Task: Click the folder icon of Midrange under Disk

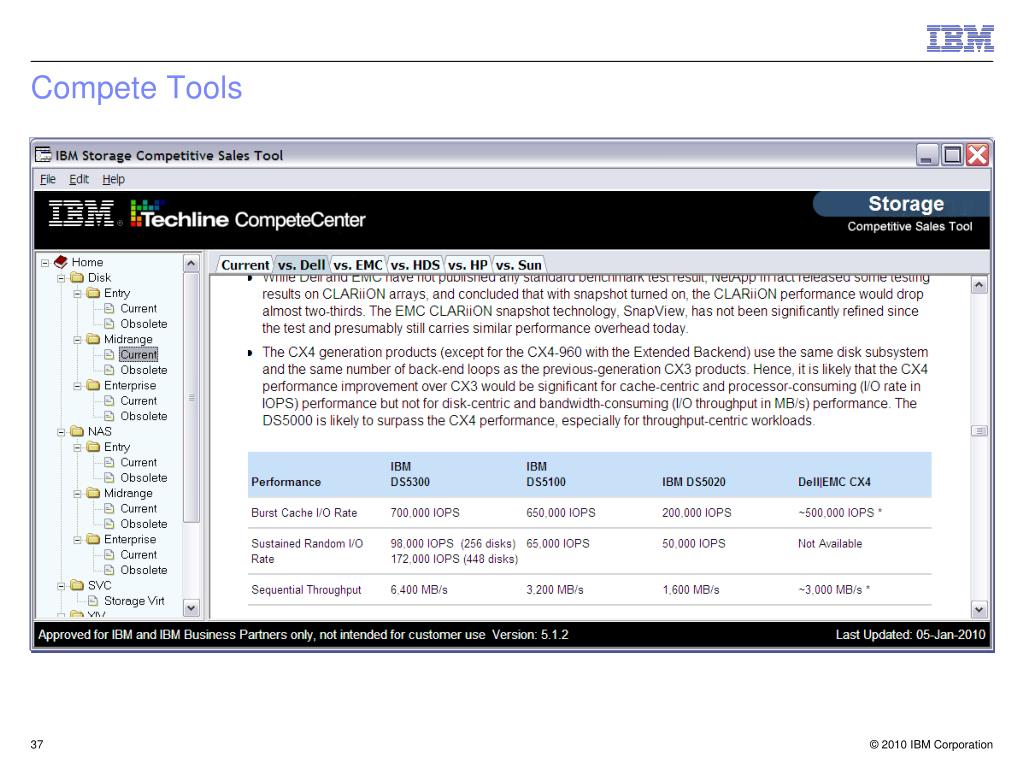Action: tap(93, 339)
